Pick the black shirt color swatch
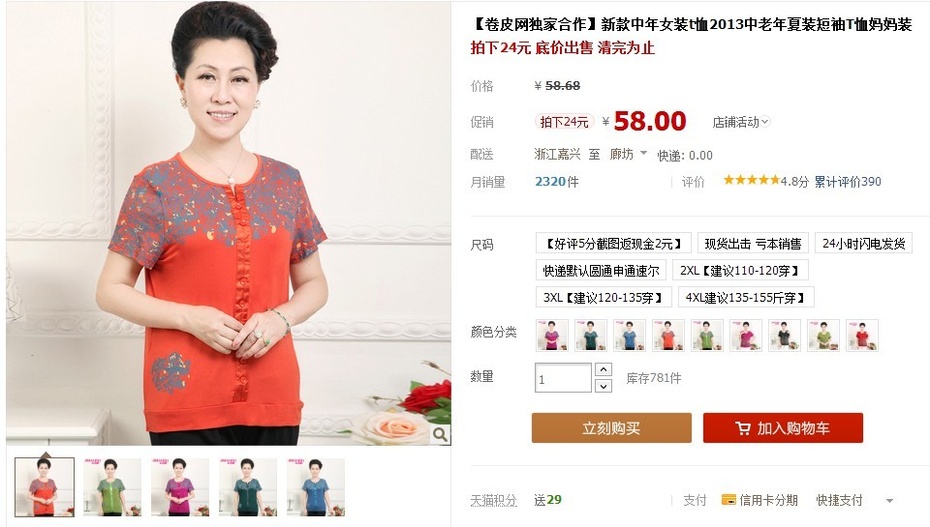Image resolution: width=930 pixels, height=527 pixels. coord(784,335)
